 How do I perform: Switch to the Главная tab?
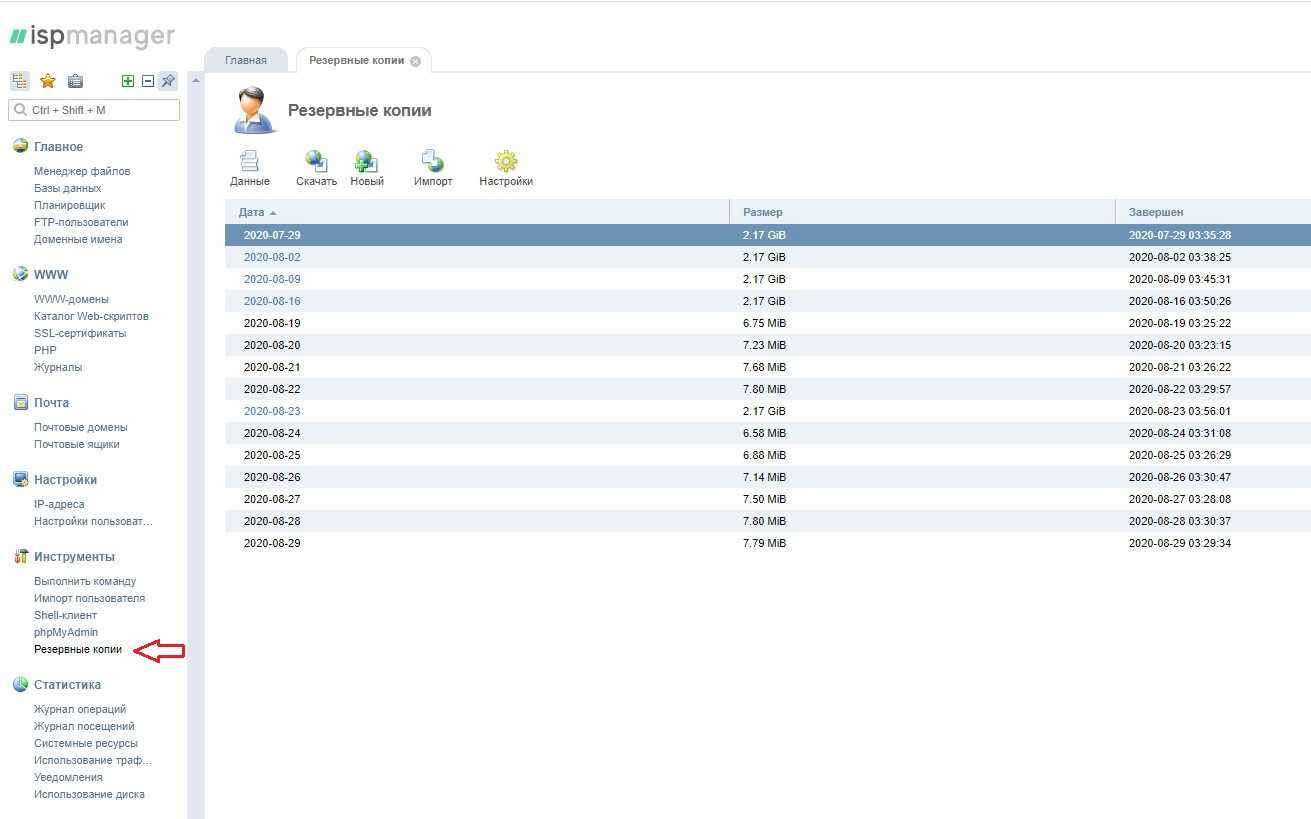tap(245, 60)
